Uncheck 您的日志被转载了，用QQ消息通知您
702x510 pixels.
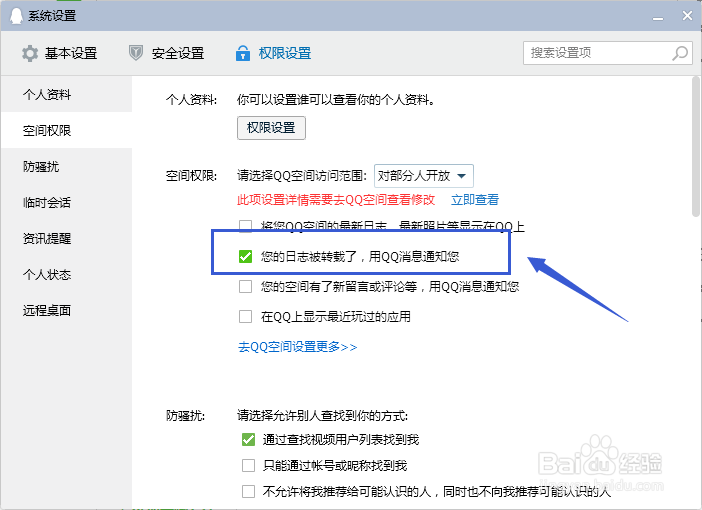click(245, 257)
